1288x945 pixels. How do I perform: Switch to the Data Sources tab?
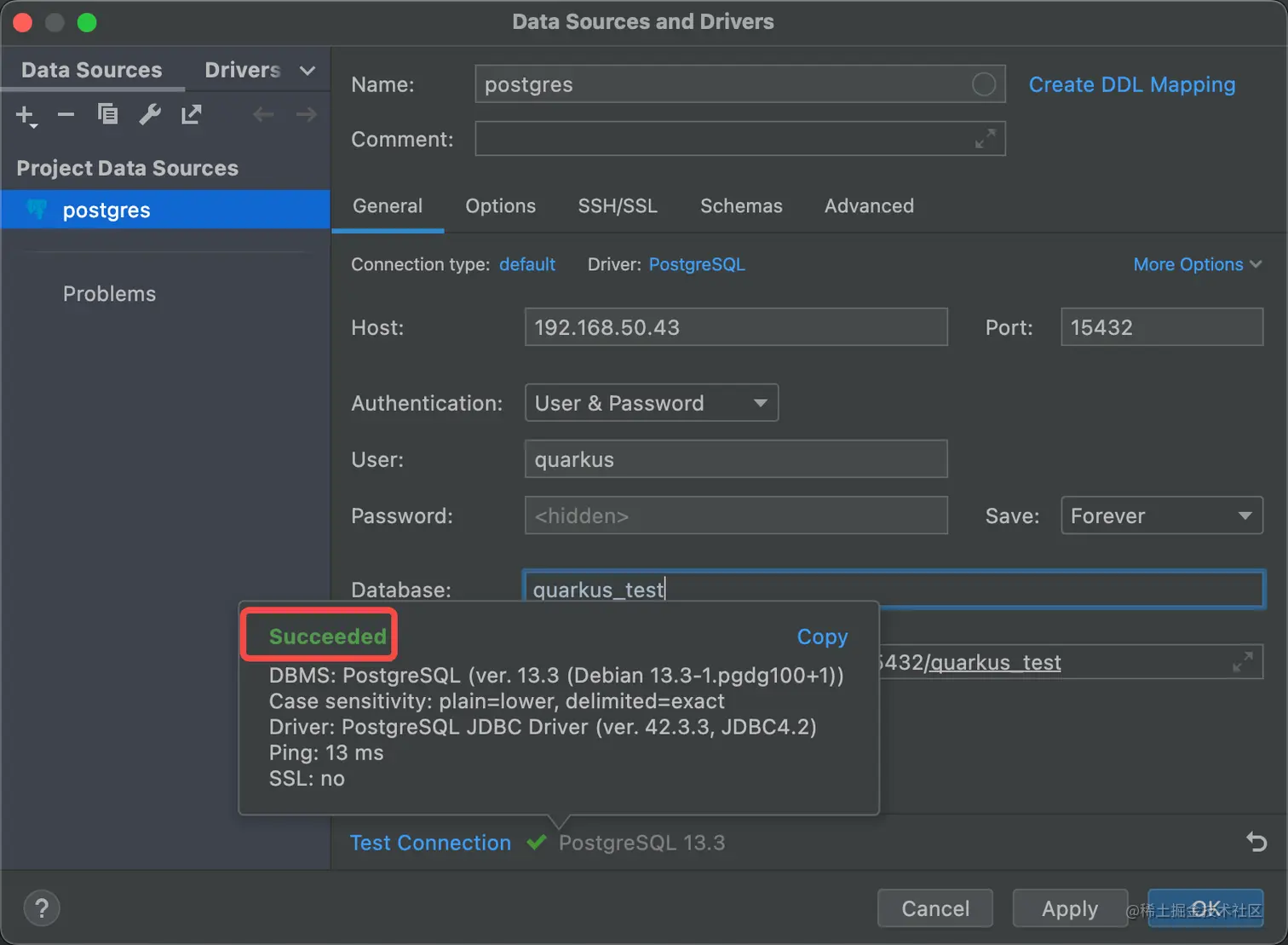tap(92, 70)
